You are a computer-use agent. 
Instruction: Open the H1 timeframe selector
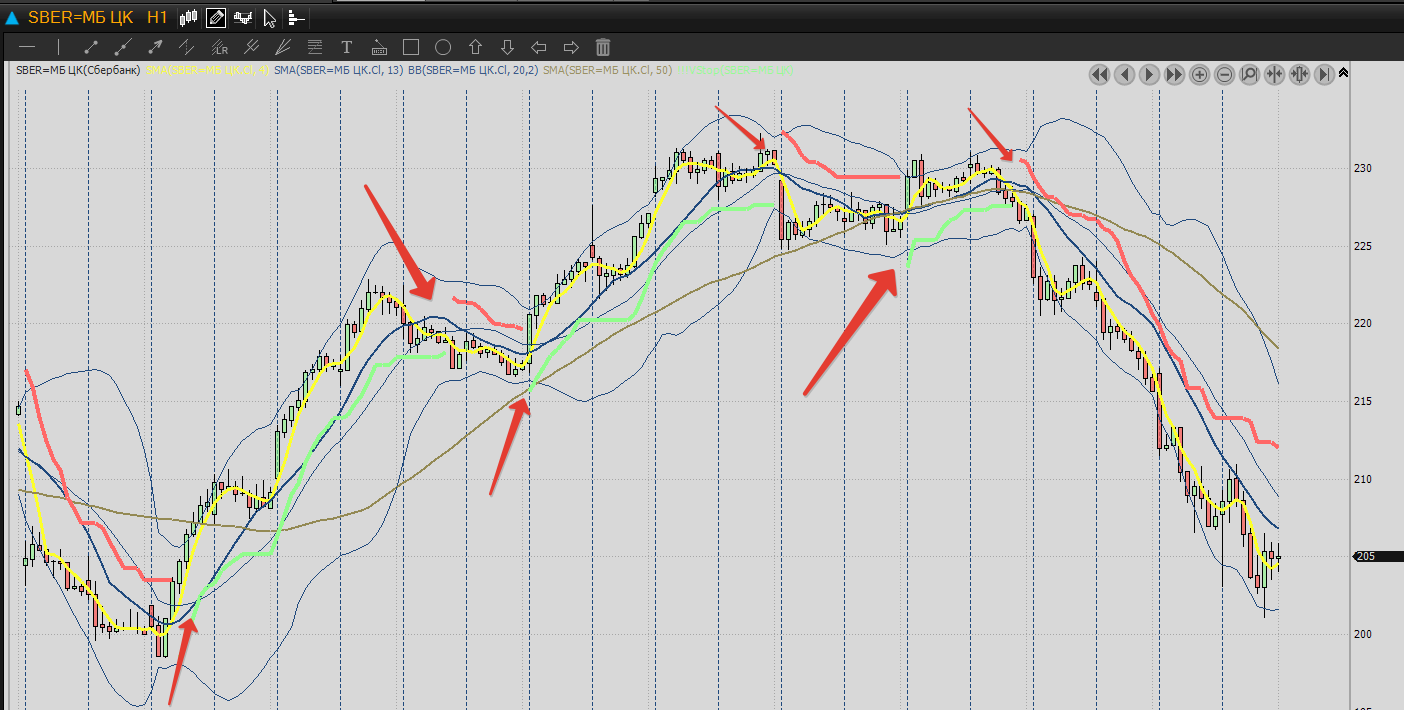point(157,17)
